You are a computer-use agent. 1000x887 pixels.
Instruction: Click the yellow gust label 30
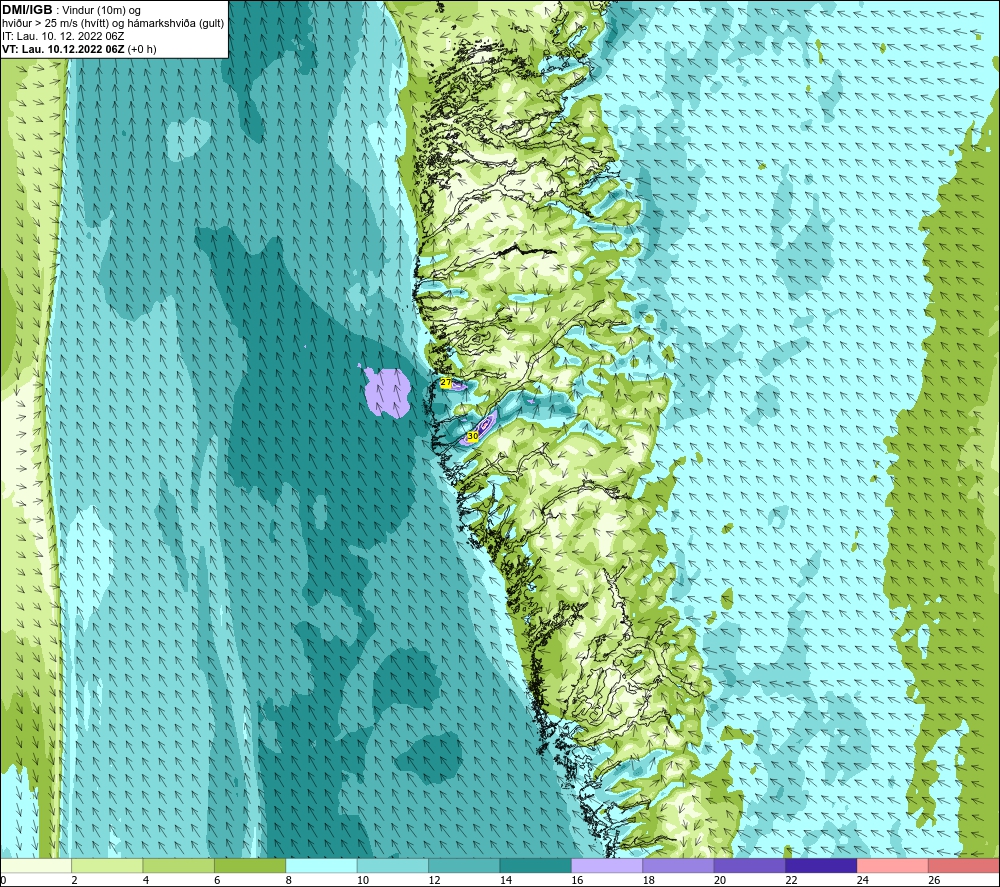point(473,436)
